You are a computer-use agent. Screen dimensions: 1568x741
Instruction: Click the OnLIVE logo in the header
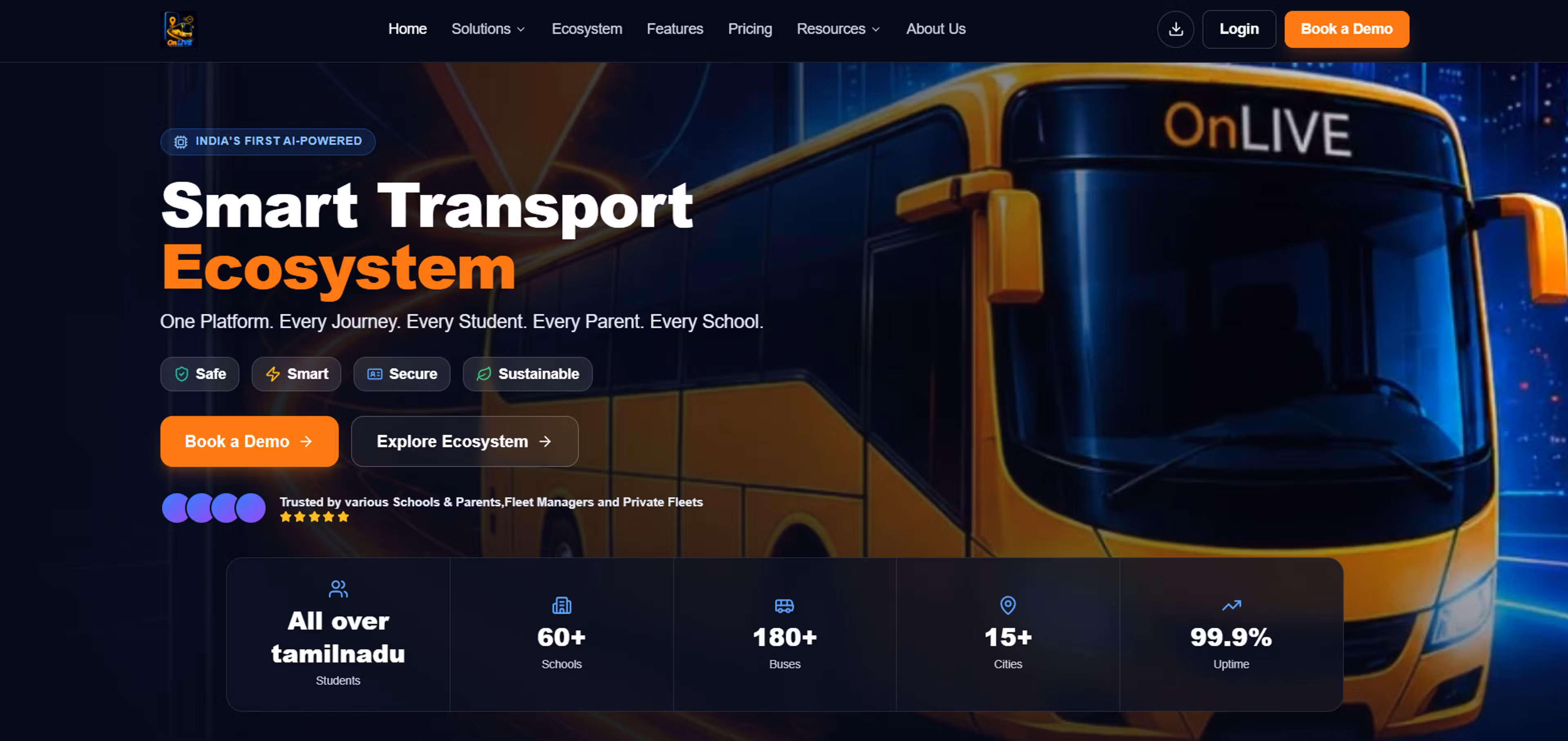click(x=179, y=29)
